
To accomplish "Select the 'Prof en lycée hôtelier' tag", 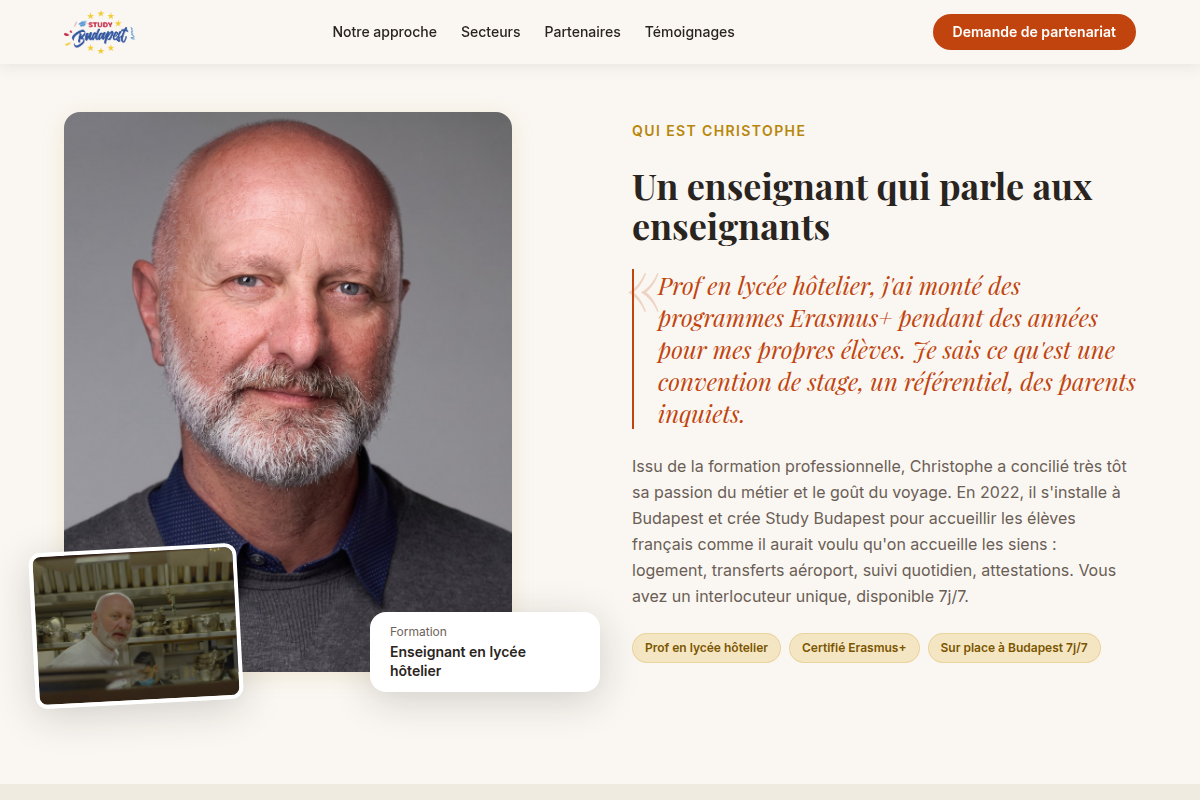I will point(706,648).
